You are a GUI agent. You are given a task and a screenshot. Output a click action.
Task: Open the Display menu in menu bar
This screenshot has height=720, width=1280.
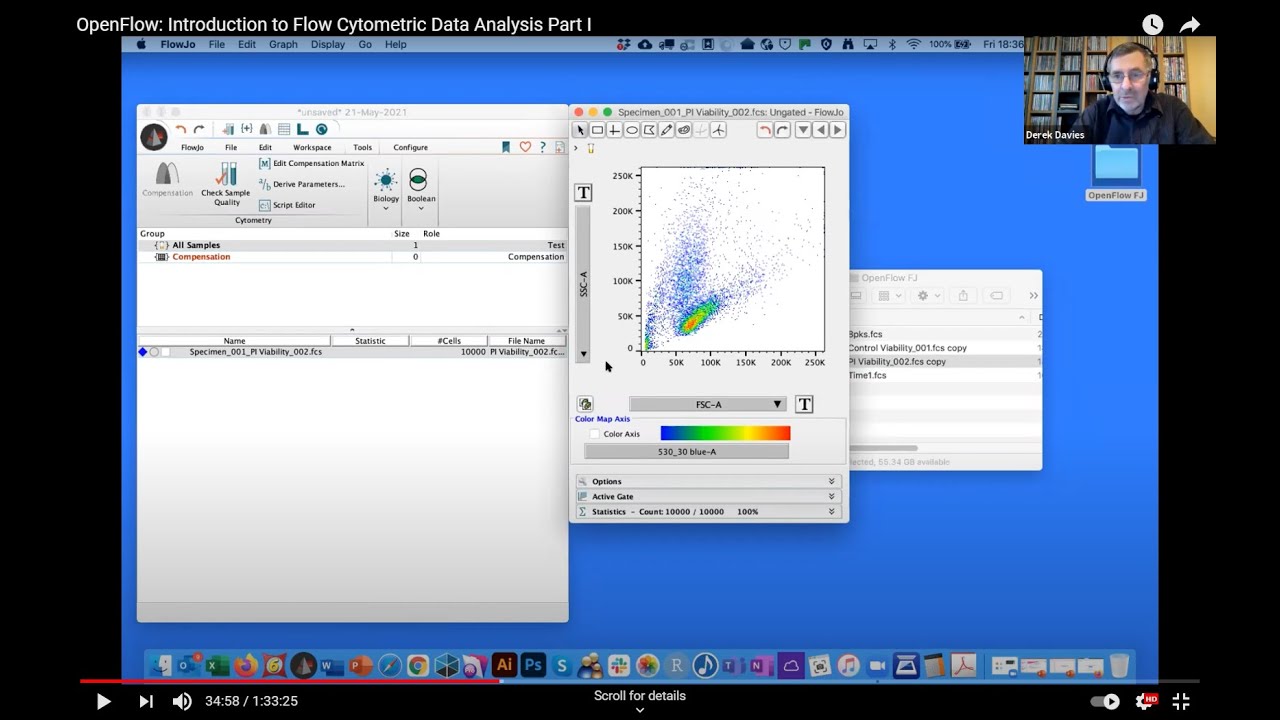coord(328,44)
